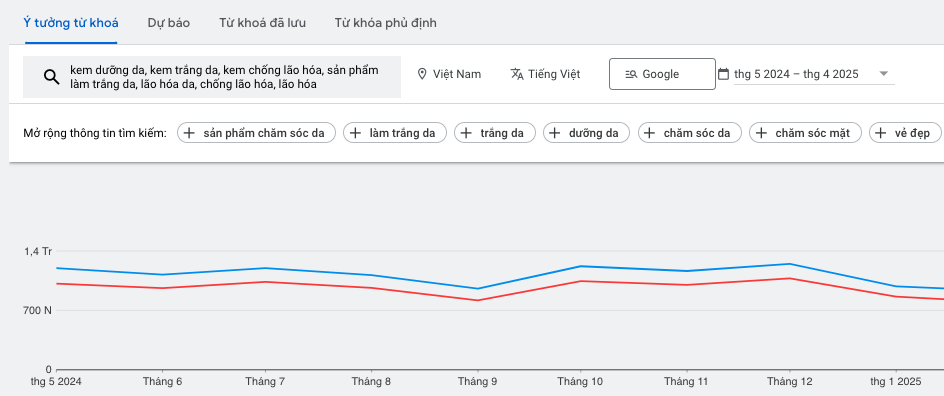Click plus icon on 'chăm sóc mặt' chip
The image size is (944, 396).
[761, 133]
